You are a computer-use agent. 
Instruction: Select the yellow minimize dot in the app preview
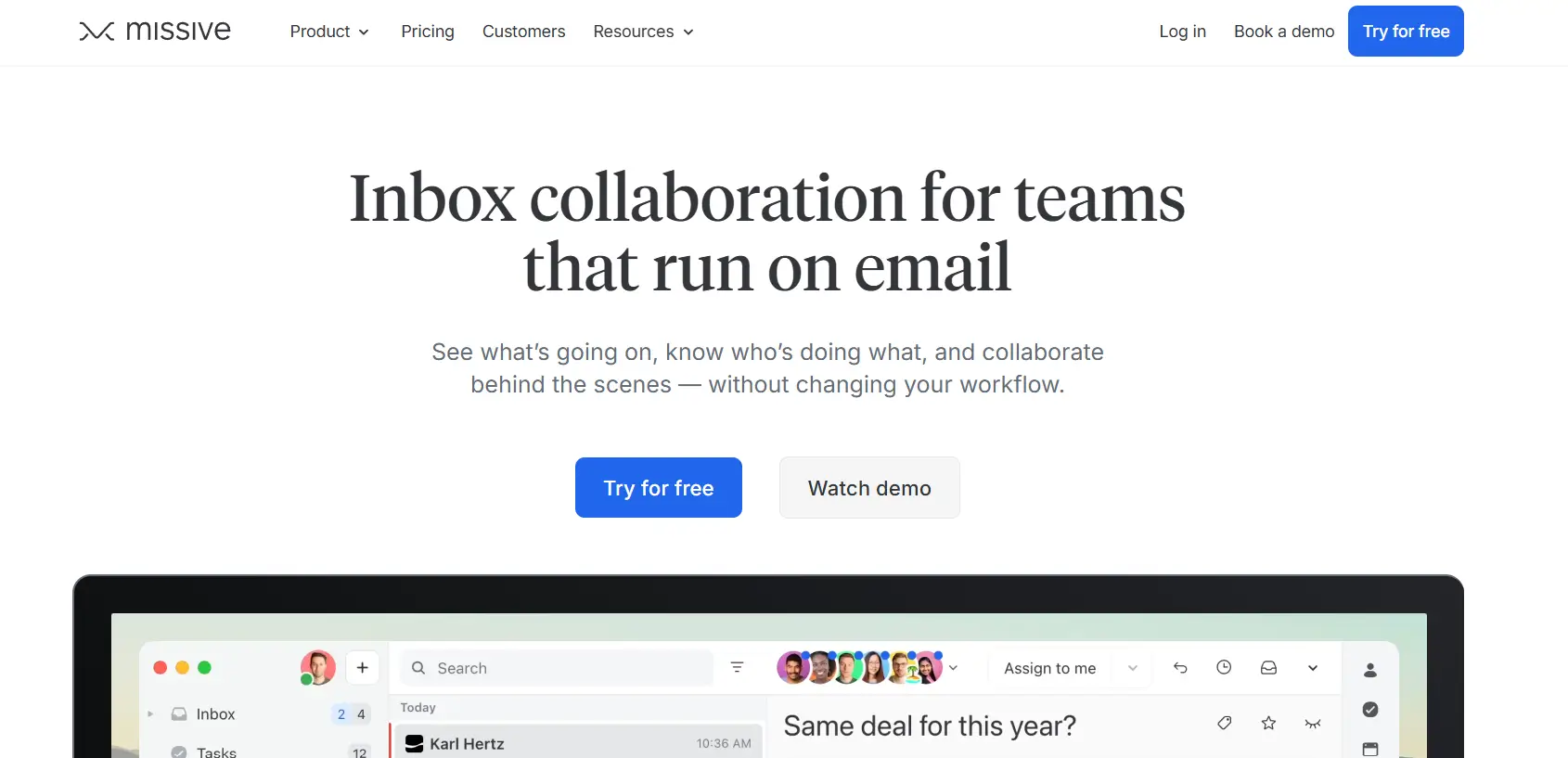[x=182, y=667]
